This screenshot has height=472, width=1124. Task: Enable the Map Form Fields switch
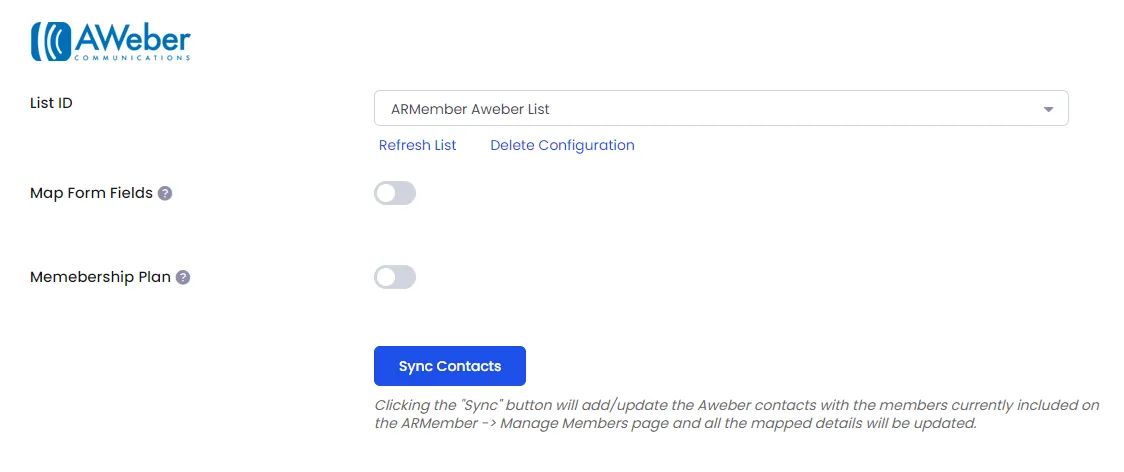pos(395,193)
